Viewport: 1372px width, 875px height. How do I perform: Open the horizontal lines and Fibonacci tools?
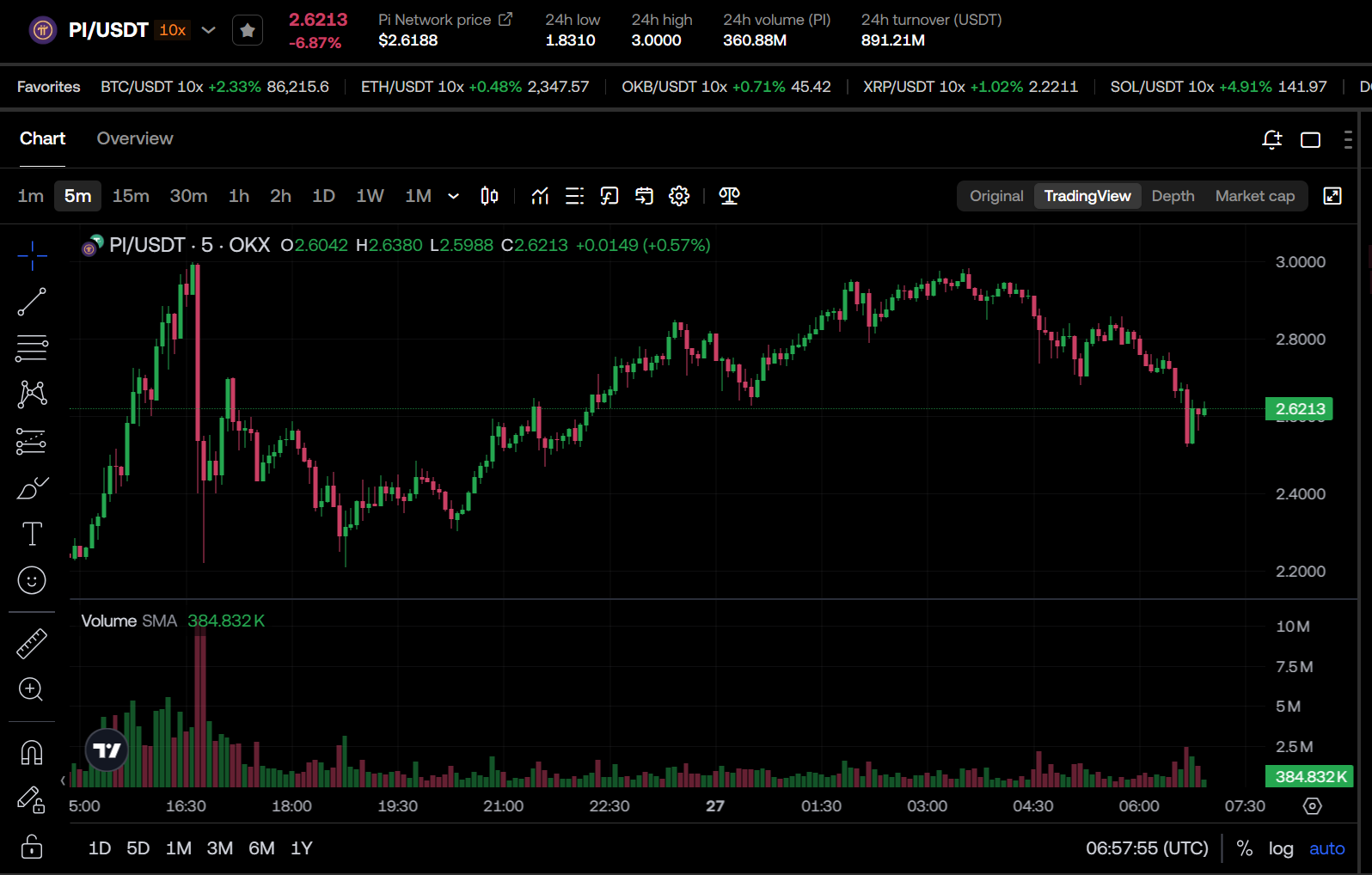tap(32, 348)
